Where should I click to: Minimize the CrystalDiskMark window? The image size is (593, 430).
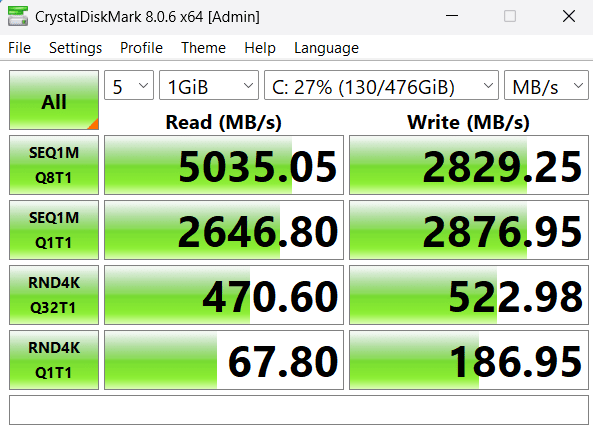pos(452,16)
